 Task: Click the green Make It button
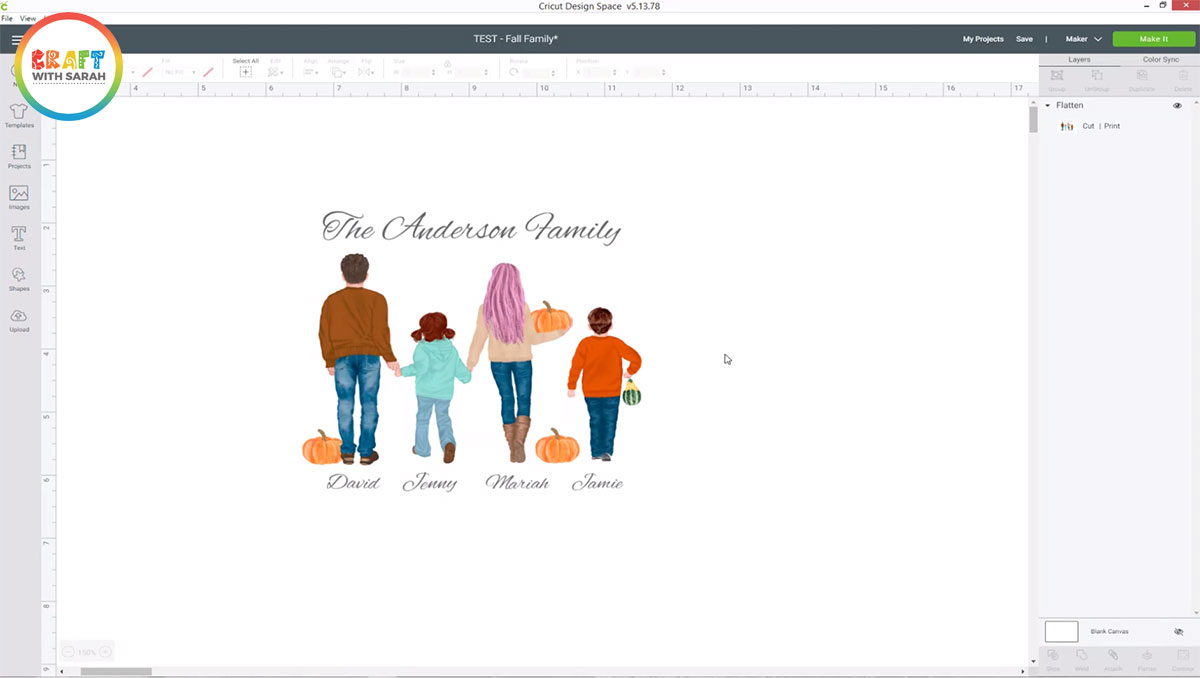click(1153, 39)
